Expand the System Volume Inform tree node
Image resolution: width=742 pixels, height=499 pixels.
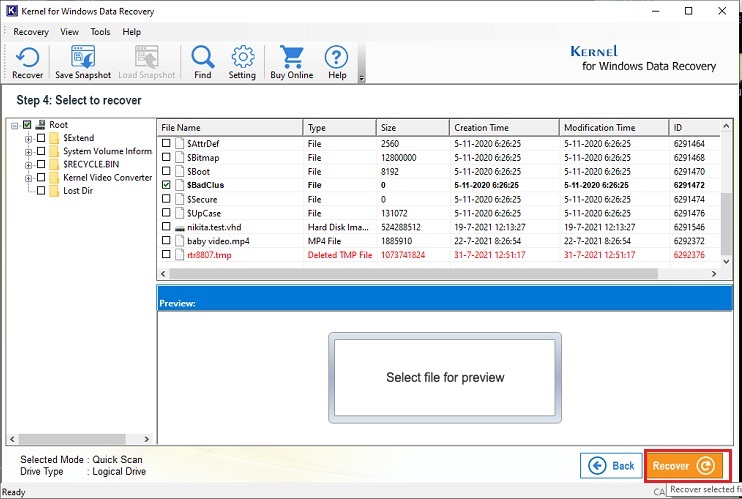(x=28, y=152)
